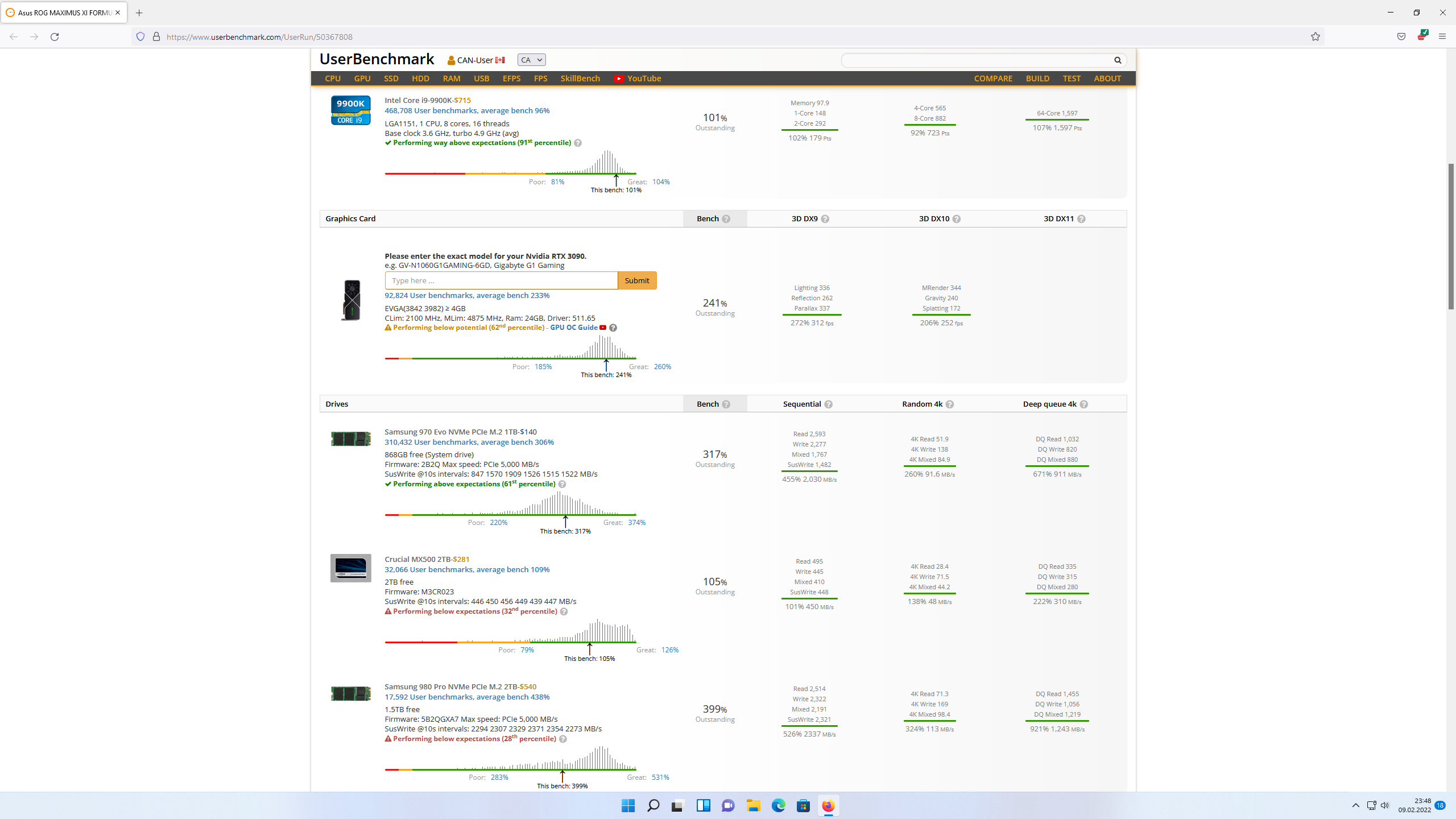
Task: Open Firefox application menu icon
Action: click(1442, 37)
